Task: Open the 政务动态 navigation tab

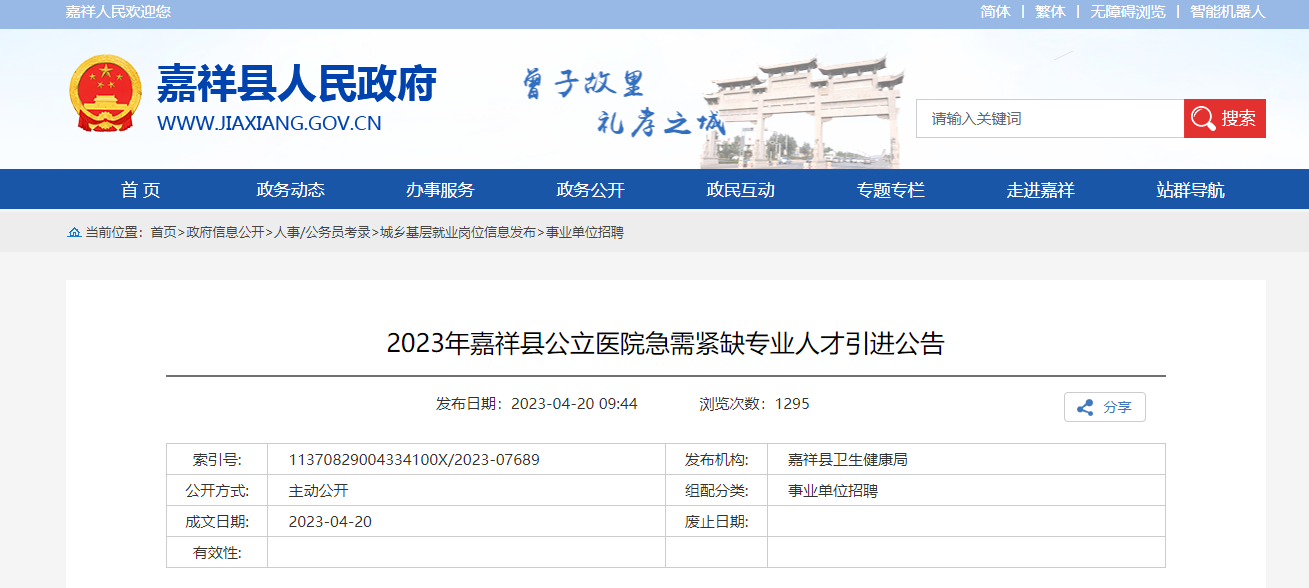Action: [x=290, y=190]
